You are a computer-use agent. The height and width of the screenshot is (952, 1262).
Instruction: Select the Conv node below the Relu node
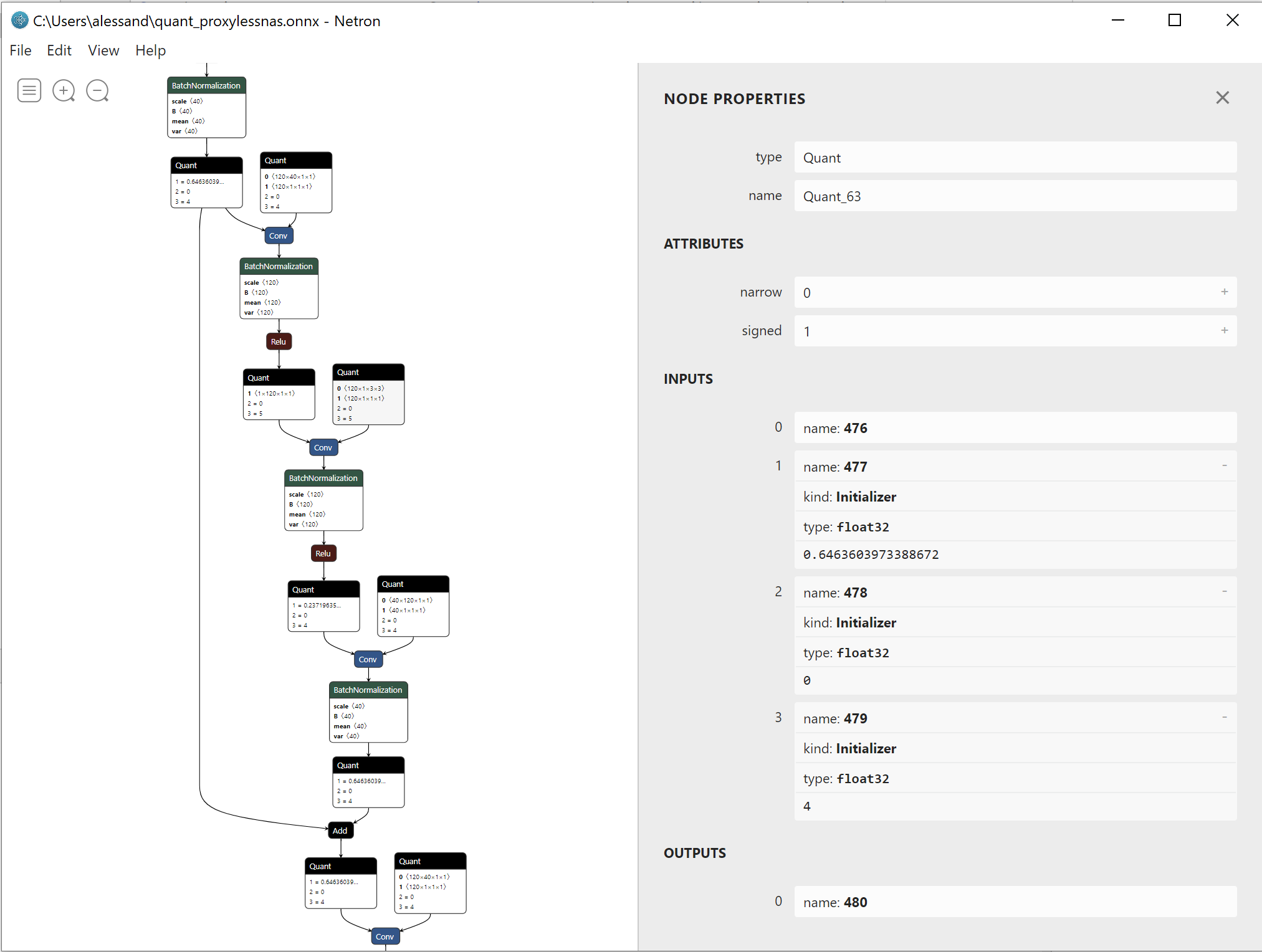point(323,447)
